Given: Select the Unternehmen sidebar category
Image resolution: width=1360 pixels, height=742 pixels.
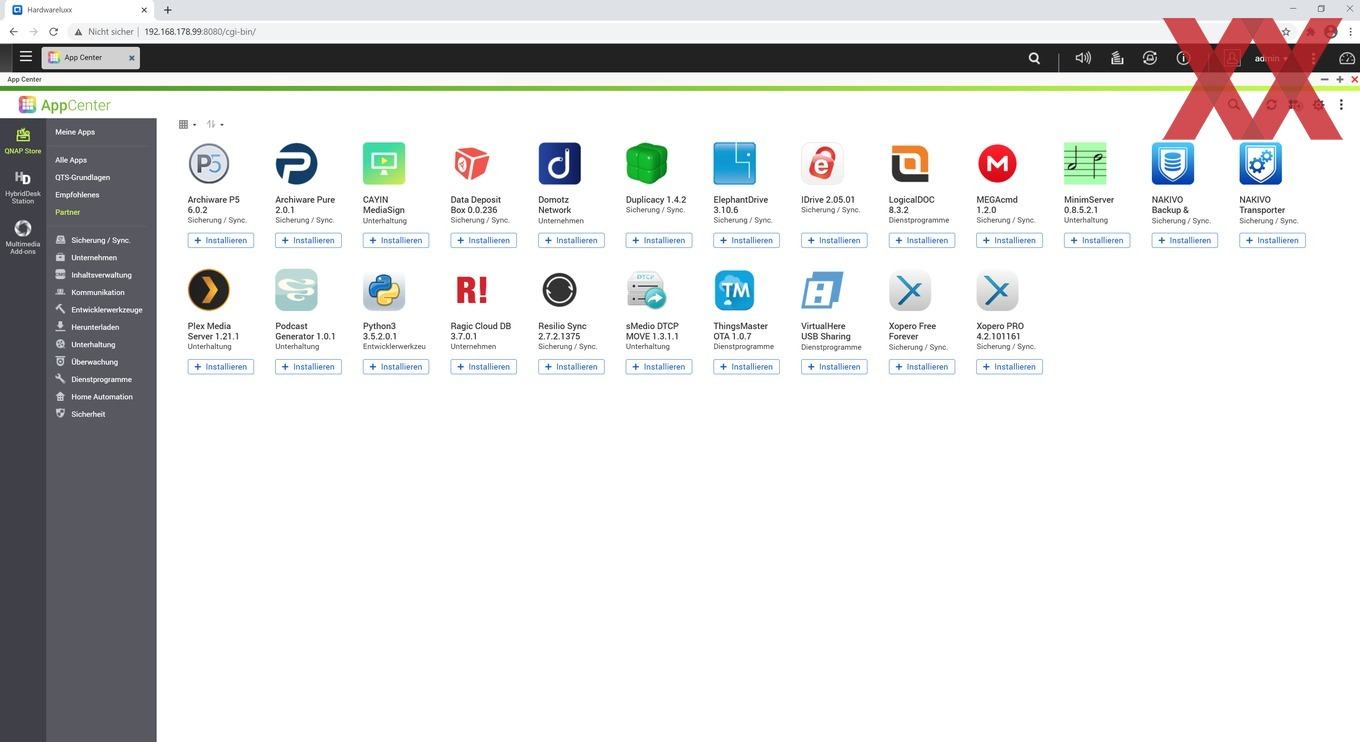Looking at the screenshot, I should tap(94, 258).
